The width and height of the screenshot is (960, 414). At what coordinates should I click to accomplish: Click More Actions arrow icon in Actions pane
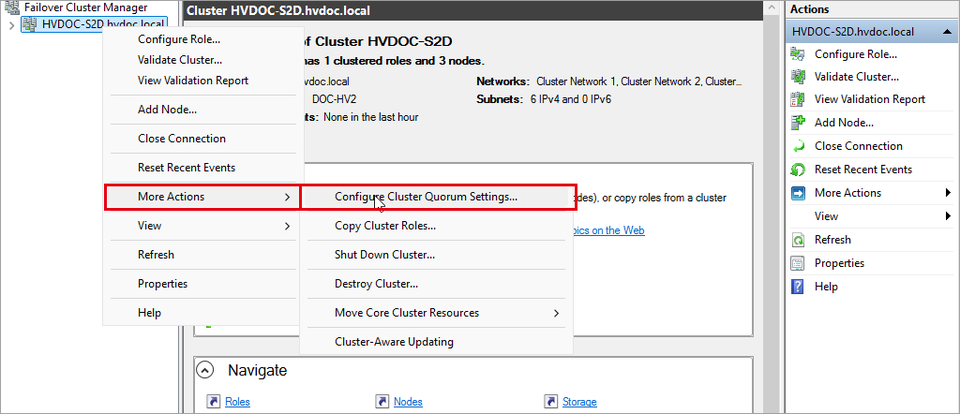798,193
